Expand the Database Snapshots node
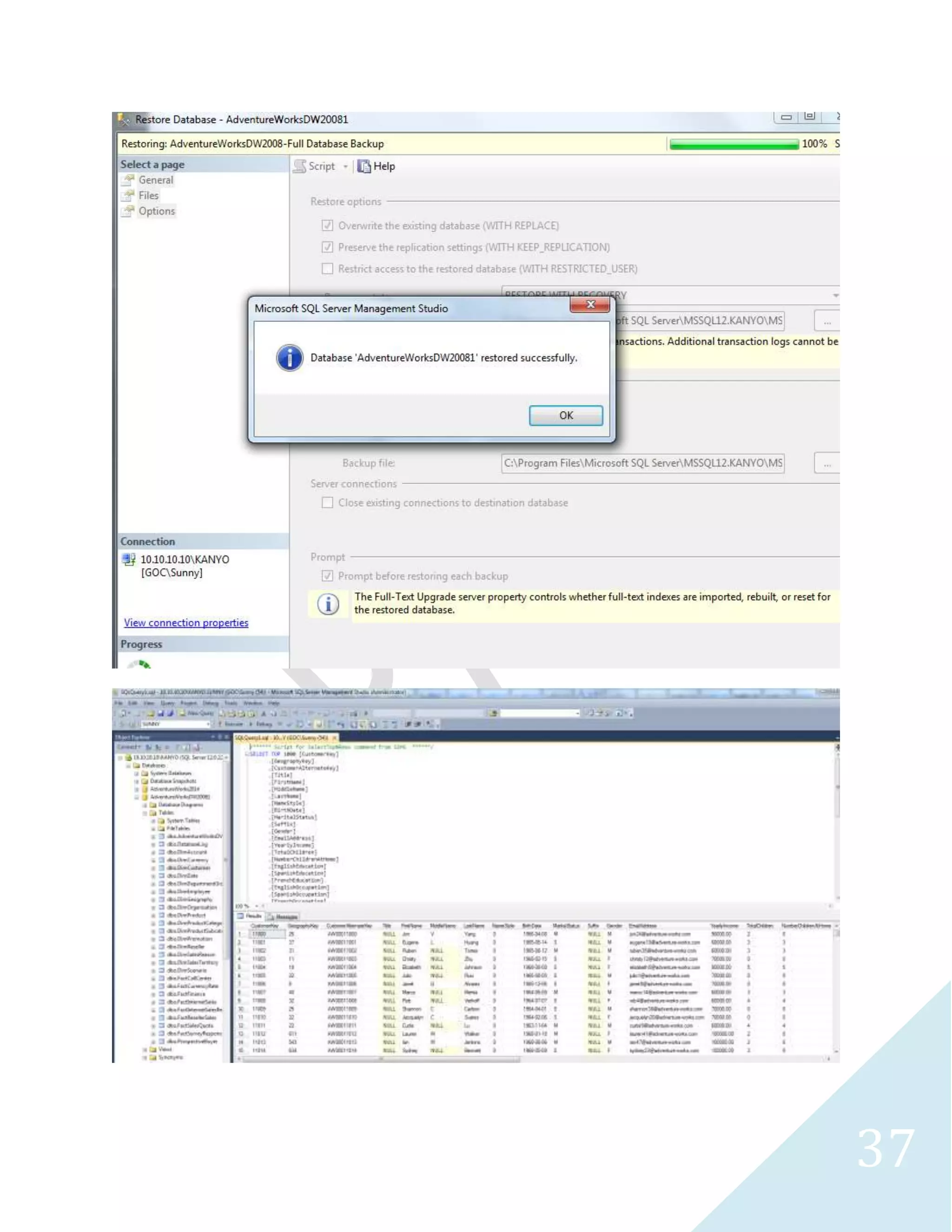This screenshot has width=952, height=1232. [137, 782]
